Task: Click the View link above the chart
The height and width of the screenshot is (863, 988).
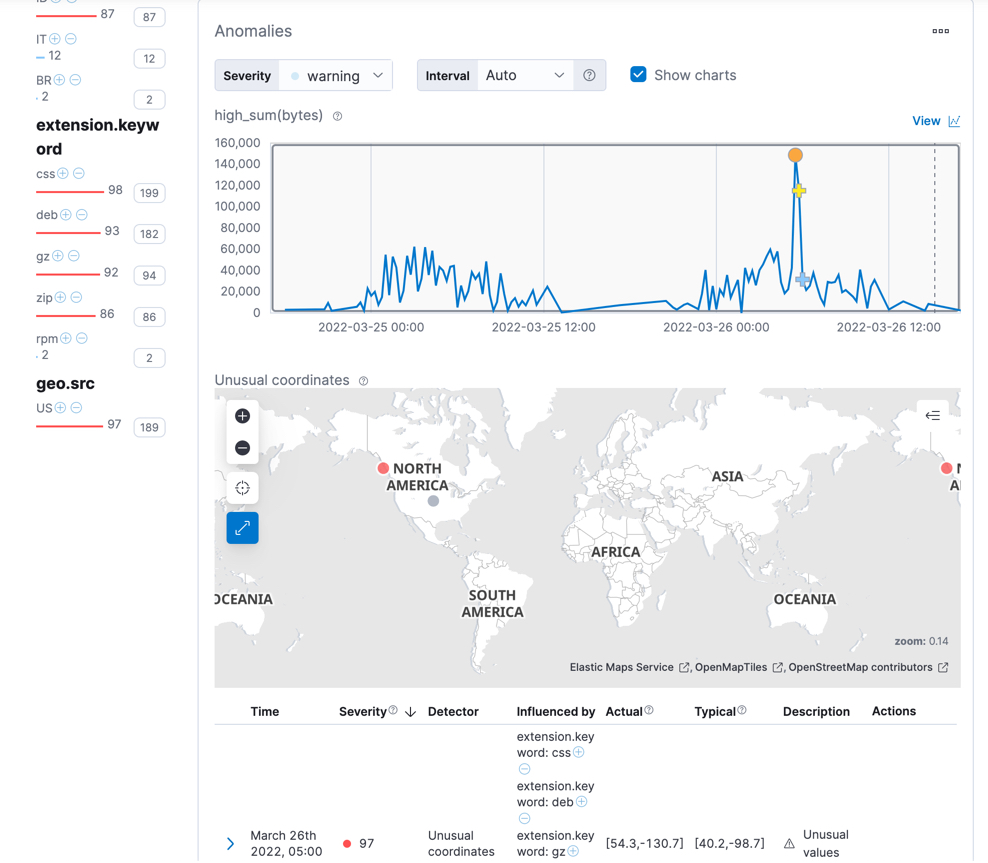Action: point(925,120)
